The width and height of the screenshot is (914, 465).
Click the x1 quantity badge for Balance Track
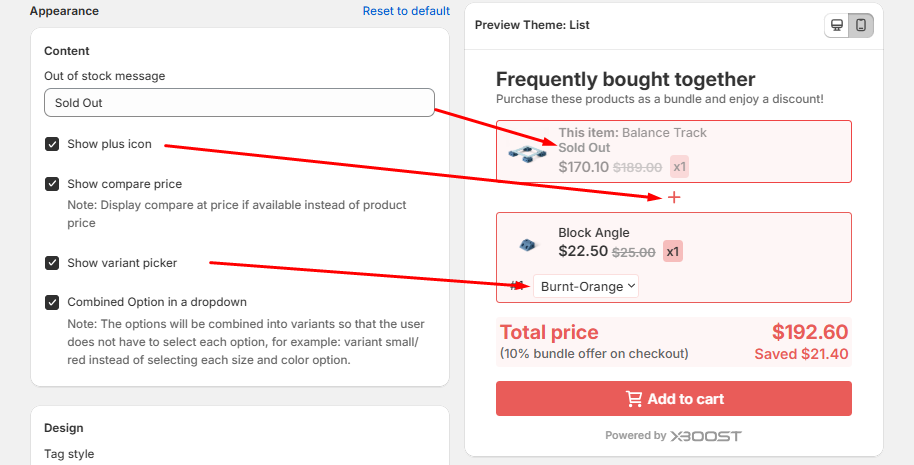[x=679, y=167]
